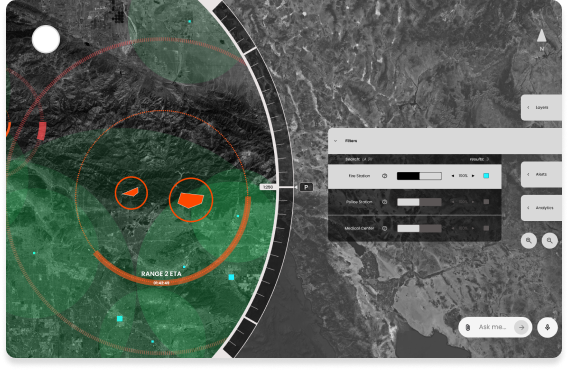Click the red rectangle marker on the red ring
The image size is (568, 370).
(42, 131)
